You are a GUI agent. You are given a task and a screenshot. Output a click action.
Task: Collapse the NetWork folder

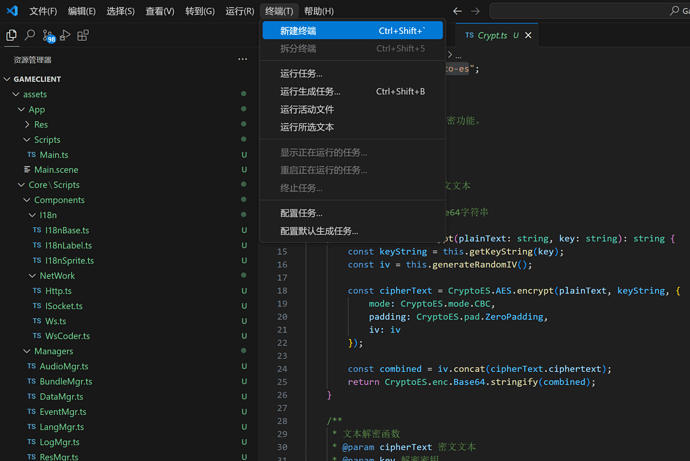[x=32, y=276]
